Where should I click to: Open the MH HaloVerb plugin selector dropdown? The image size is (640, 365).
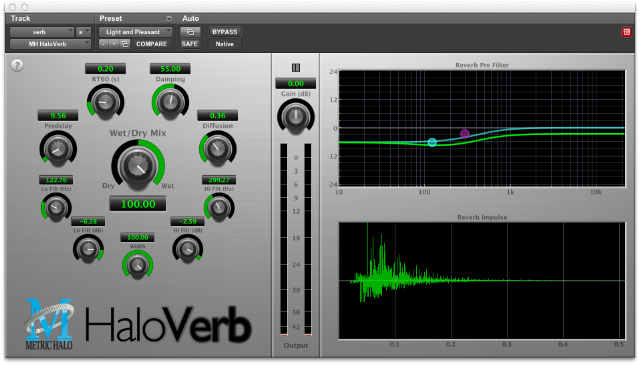point(50,44)
